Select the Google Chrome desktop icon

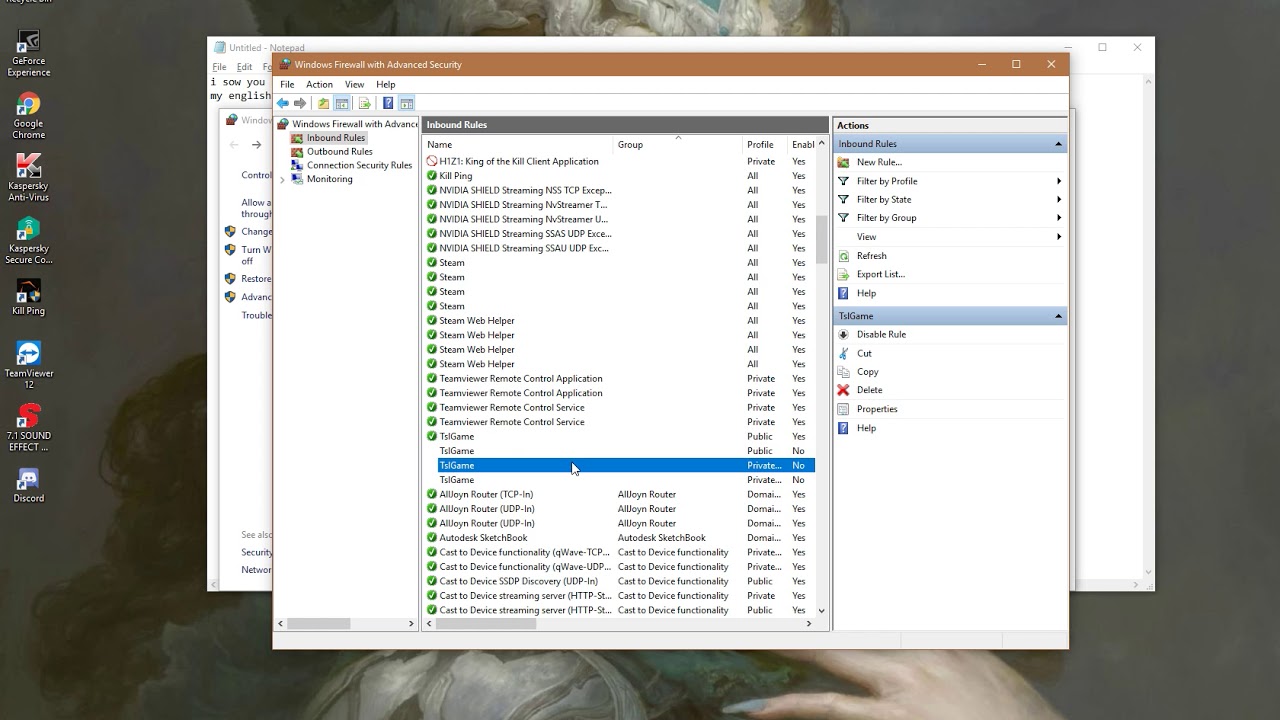(x=28, y=117)
